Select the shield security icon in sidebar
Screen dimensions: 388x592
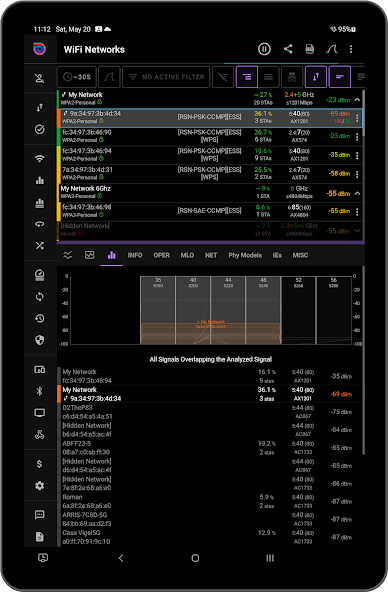pos(40,340)
